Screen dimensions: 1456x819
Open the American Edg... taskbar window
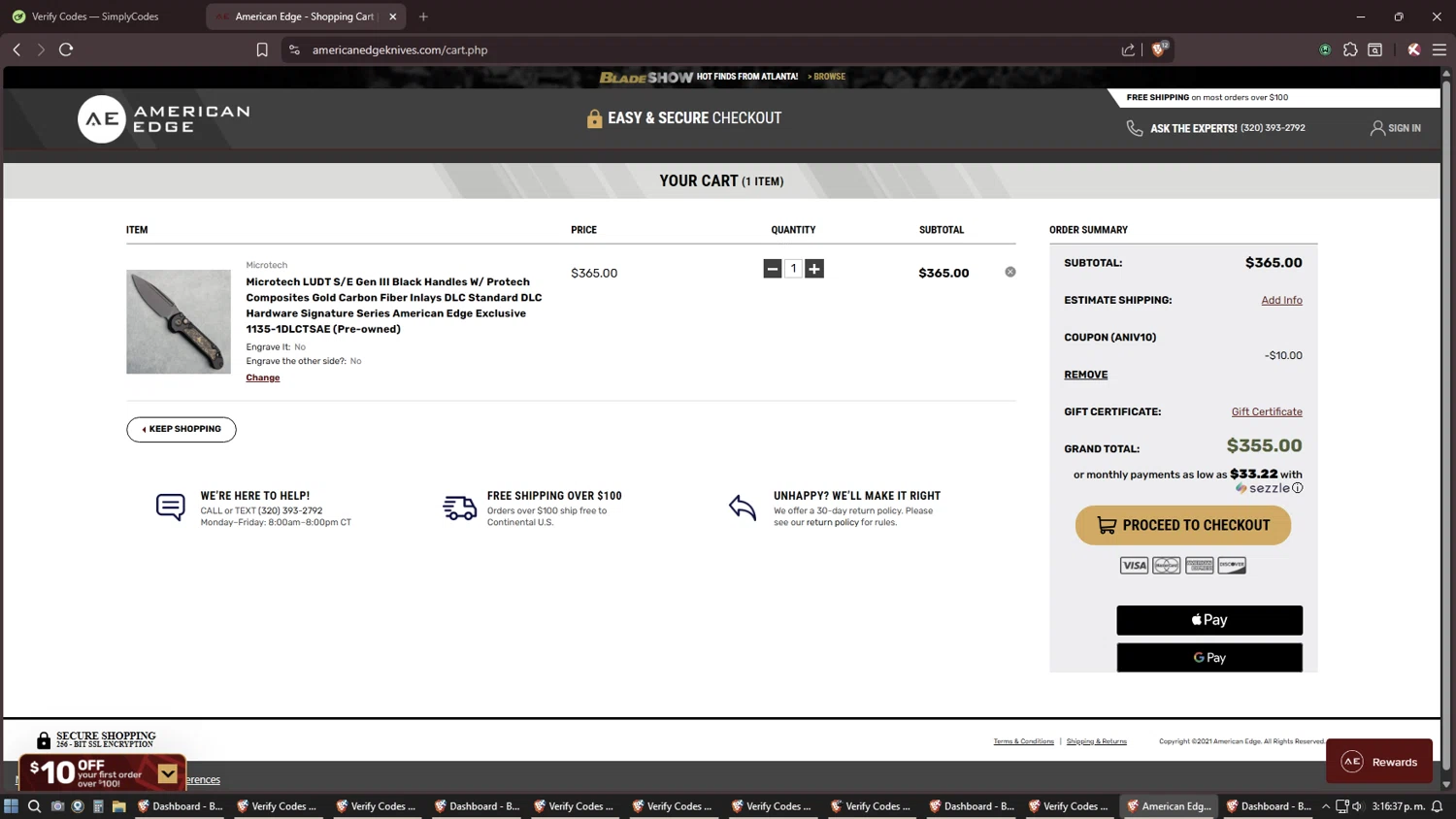(1169, 806)
